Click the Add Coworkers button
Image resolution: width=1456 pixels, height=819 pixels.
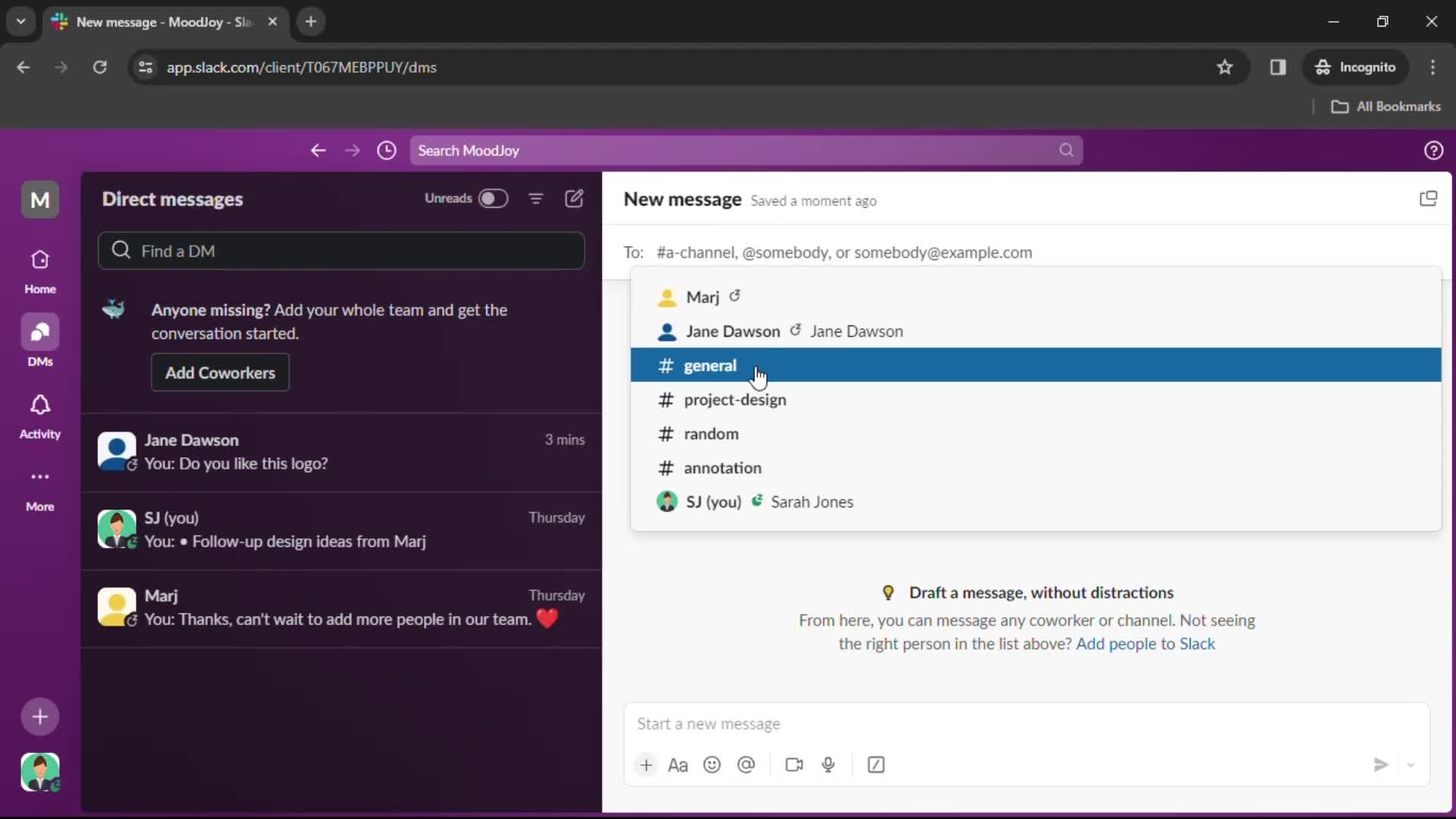(x=220, y=373)
